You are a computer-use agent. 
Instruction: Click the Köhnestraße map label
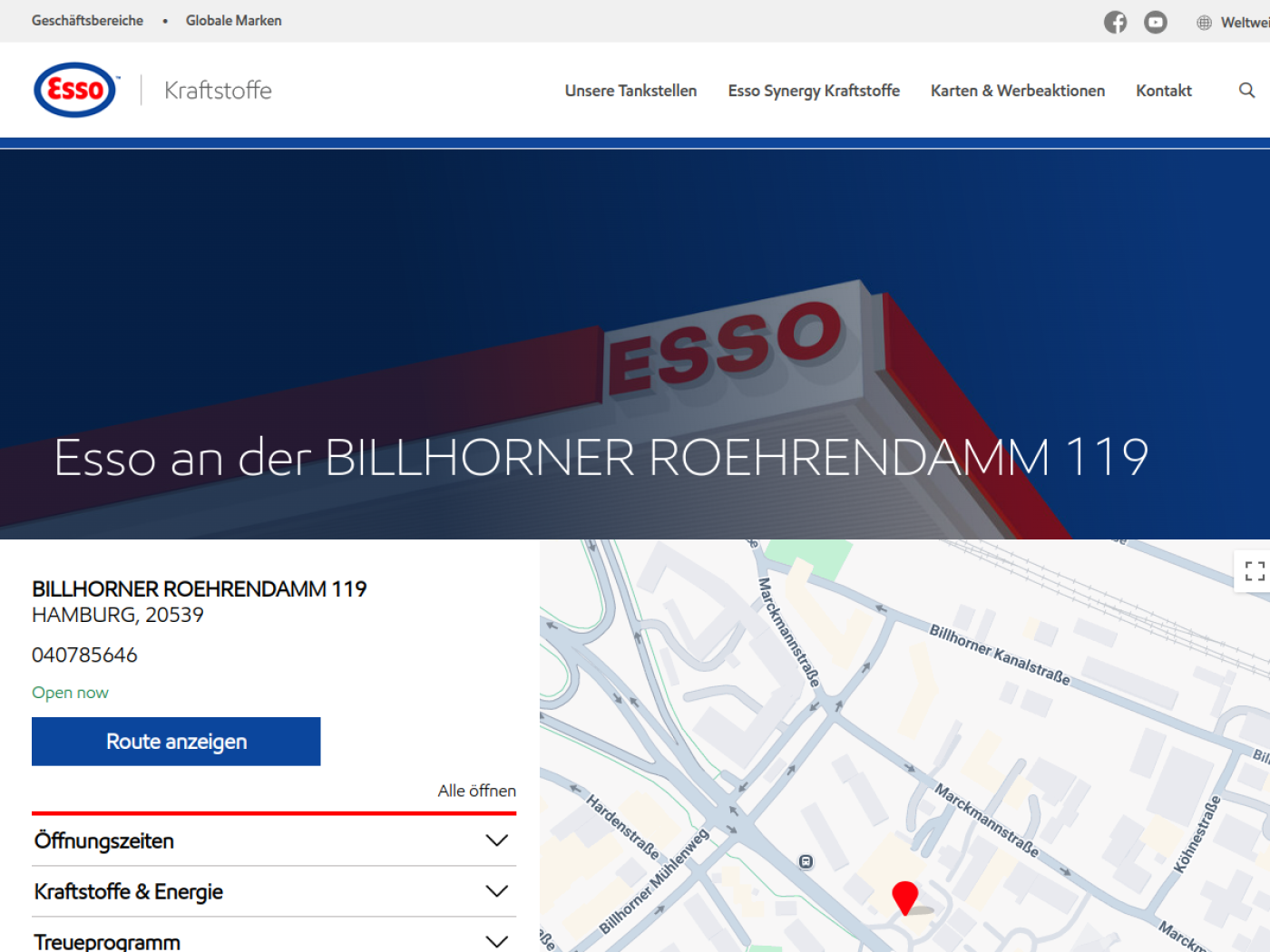(x=1197, y=835)
